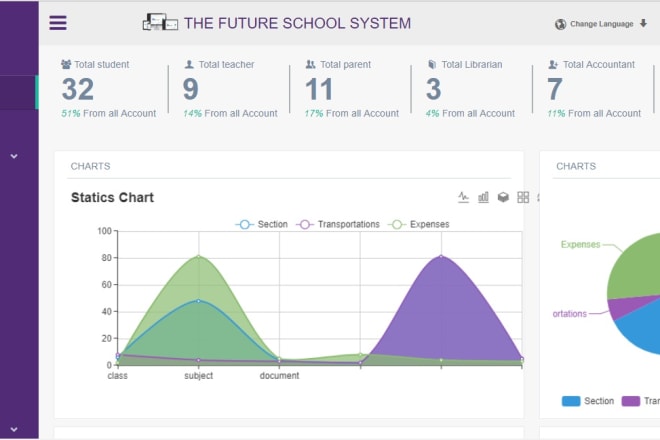
Task: Click the parent count 11
Action: point(319,89)
